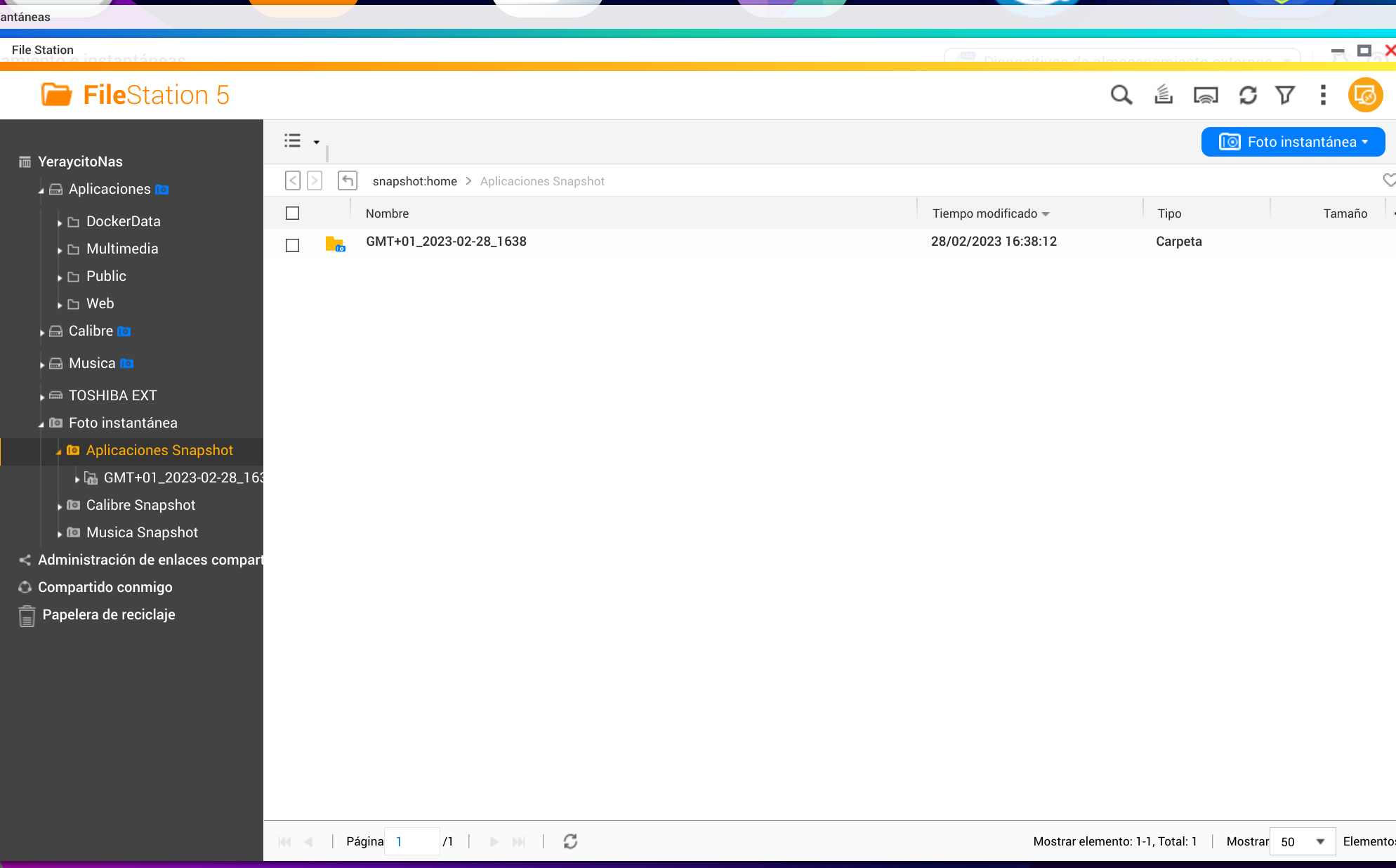
Task: Expand the Calibre Snapshot tree node
Action: coord(60,506)
